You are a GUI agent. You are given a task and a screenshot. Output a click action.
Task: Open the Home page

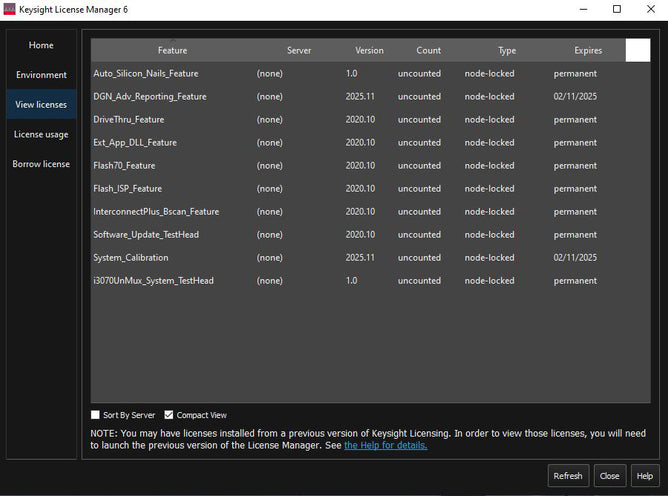[41, 45]
